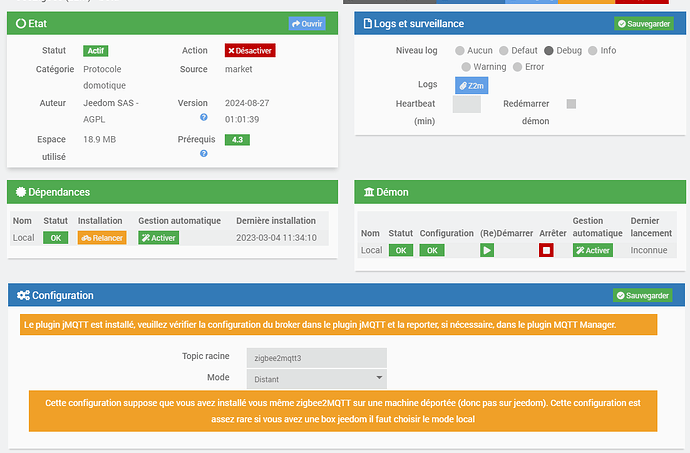Click the Jeedom SAS - AGPL author text
The width and height of the screenshot is (690, 453).
tap(111, 111)
